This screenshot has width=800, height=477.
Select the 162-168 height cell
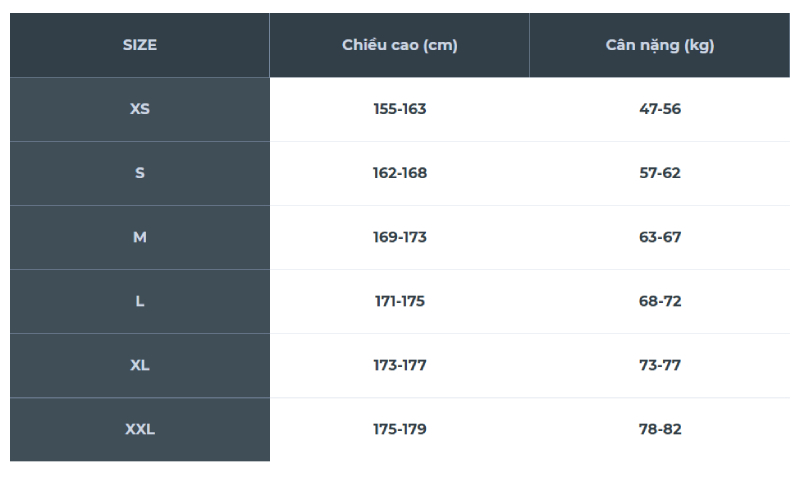(399, 173)
